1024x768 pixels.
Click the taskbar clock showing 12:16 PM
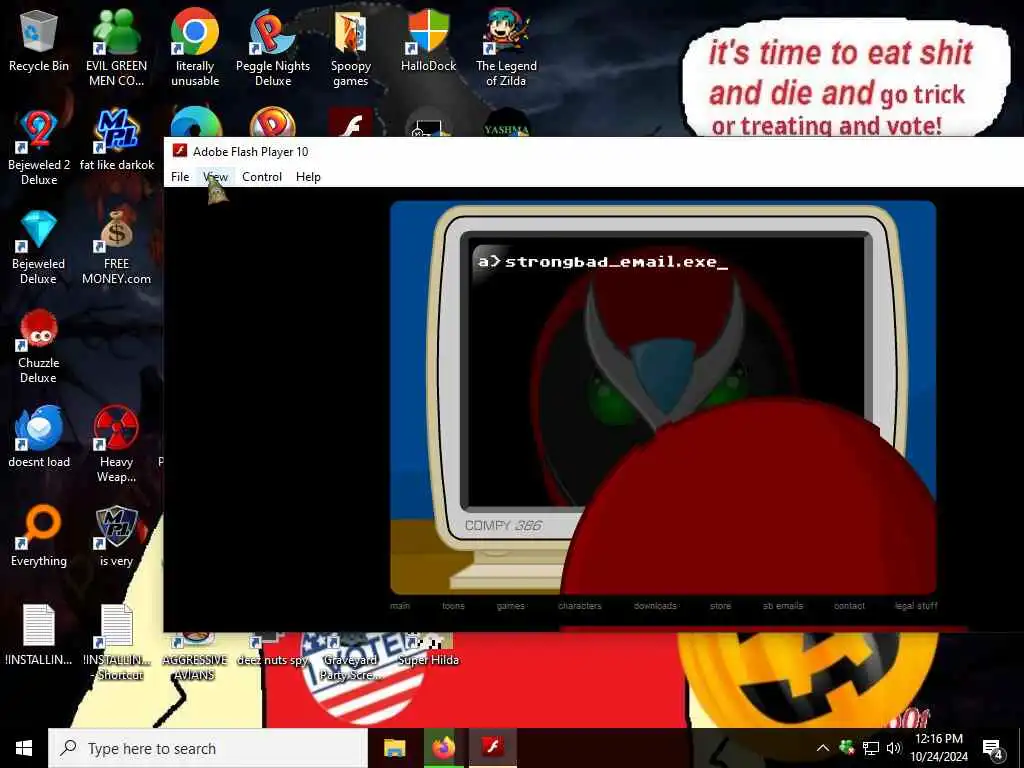(939, 748)
